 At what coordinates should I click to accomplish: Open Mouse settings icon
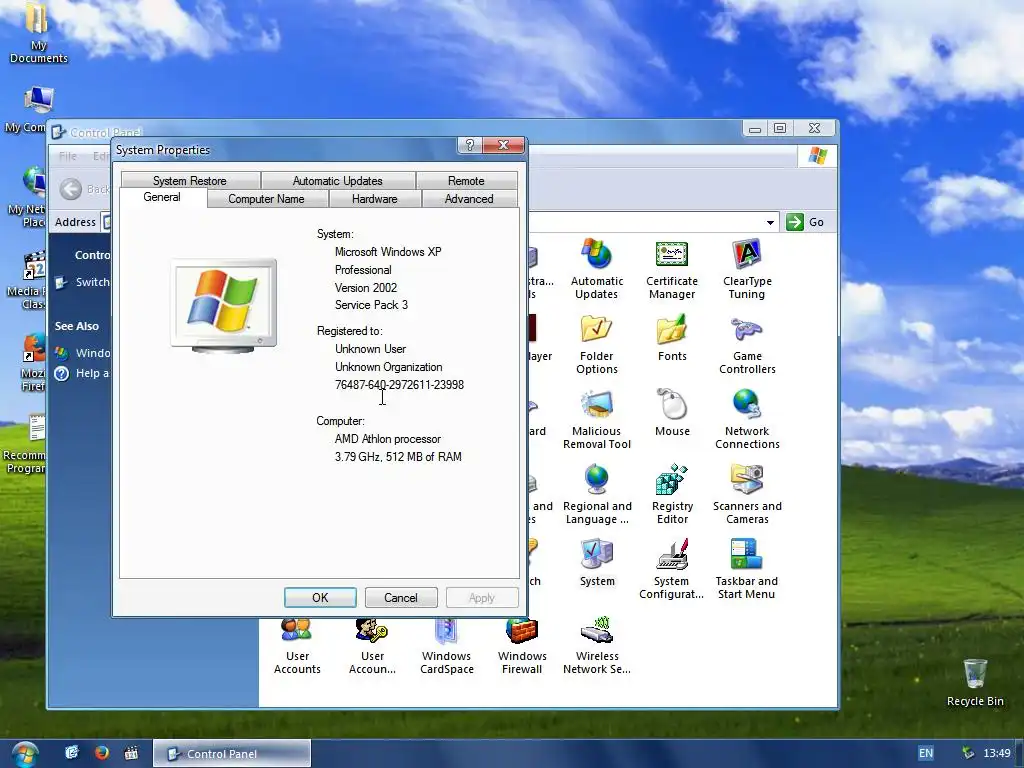[672, 413]
